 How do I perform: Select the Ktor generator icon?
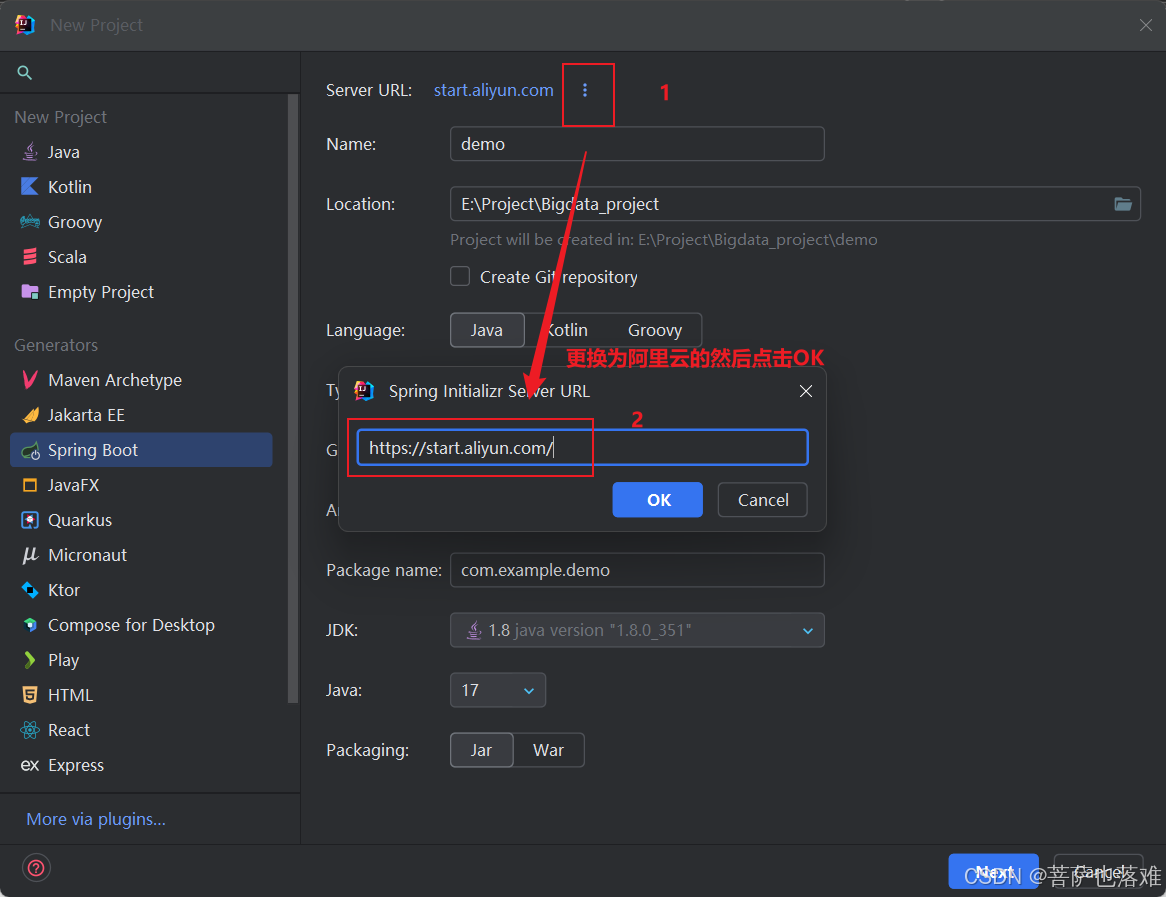tap(30, 590)
